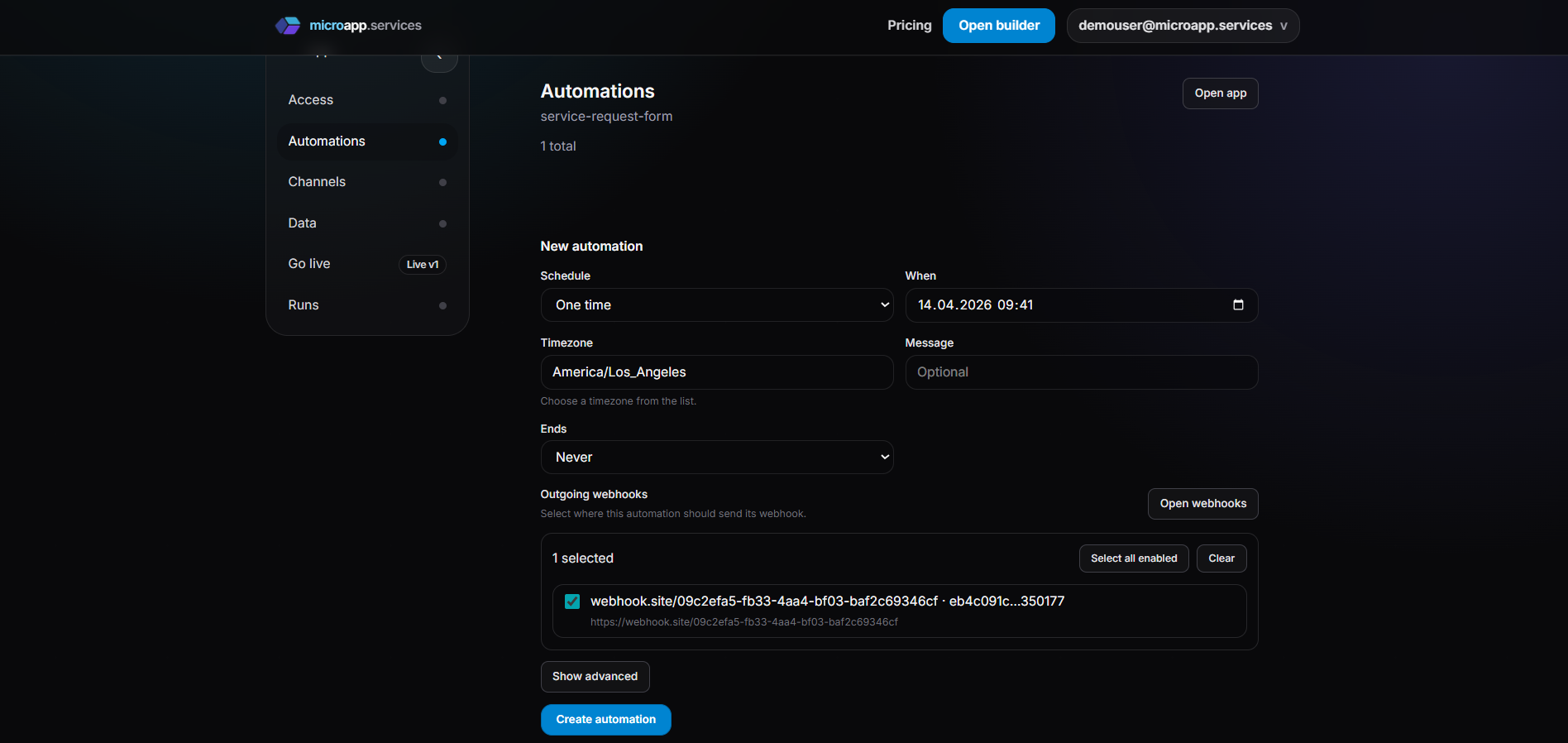Viewport: 1568px width, 743px height.
Task: Click the webhook URL https://webhook.site text
Action: (743, 622)
